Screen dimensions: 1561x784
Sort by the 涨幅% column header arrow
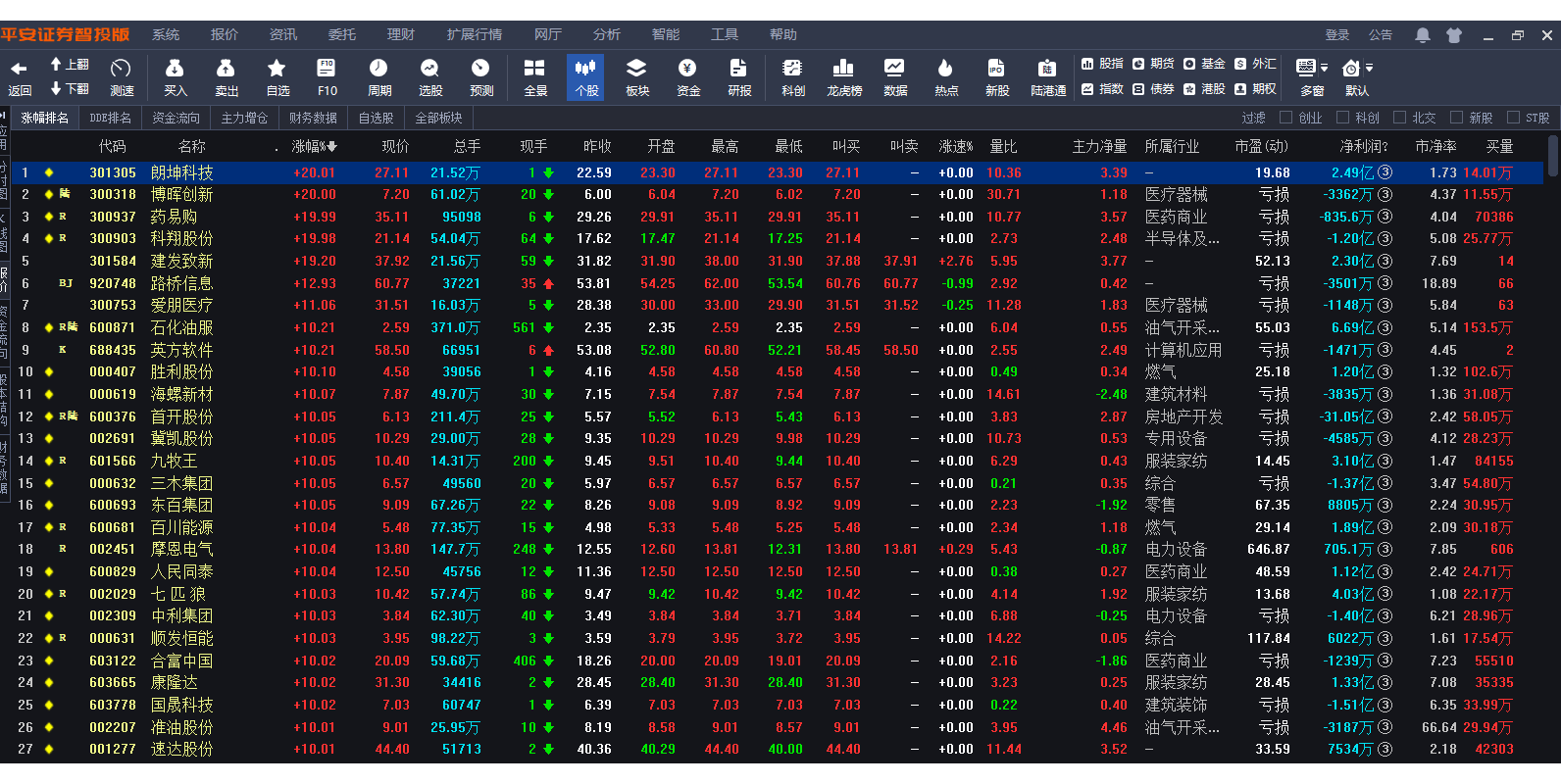point(332,147)
